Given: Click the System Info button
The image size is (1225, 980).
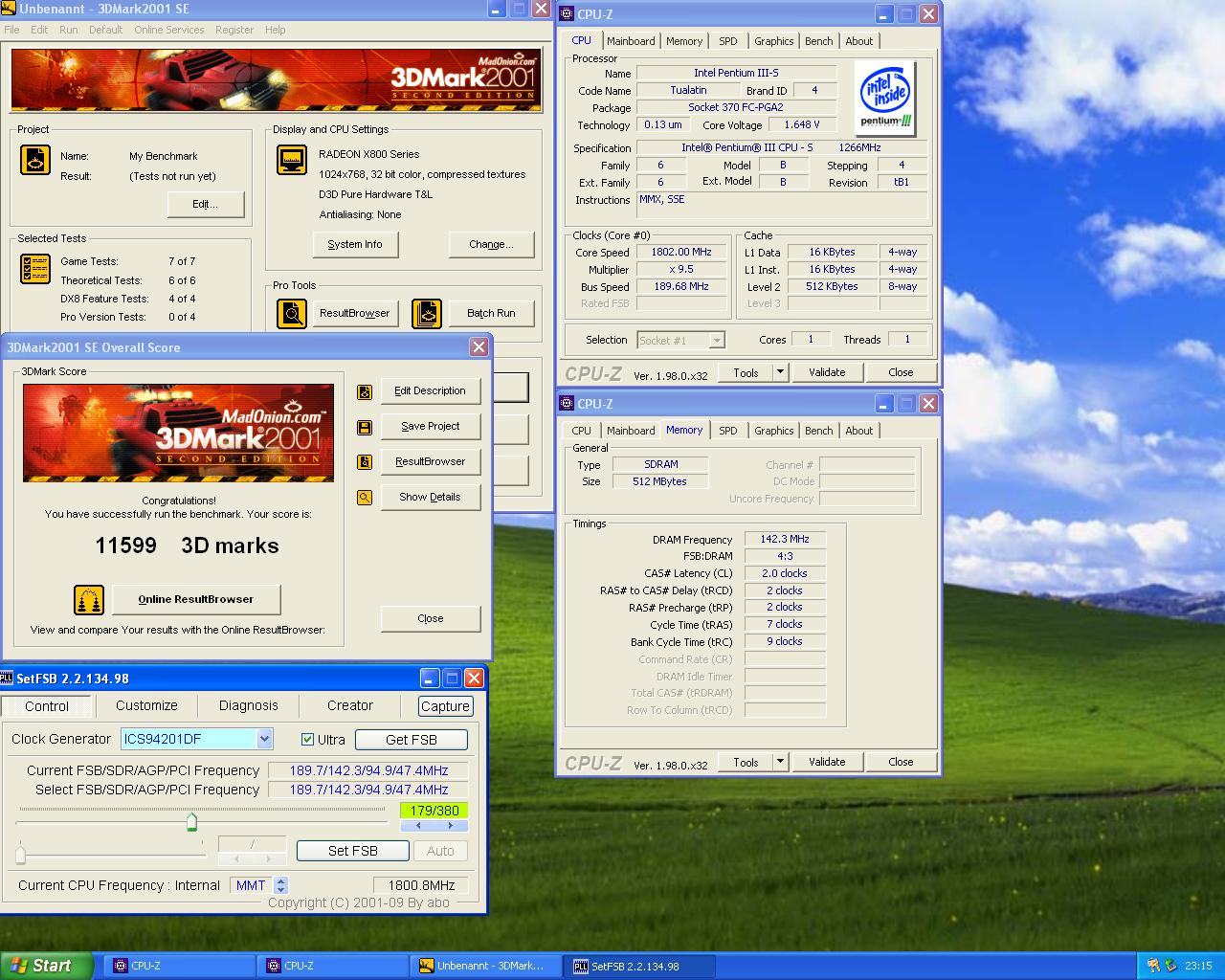Looking at the screenshot, I should (355, 245).
